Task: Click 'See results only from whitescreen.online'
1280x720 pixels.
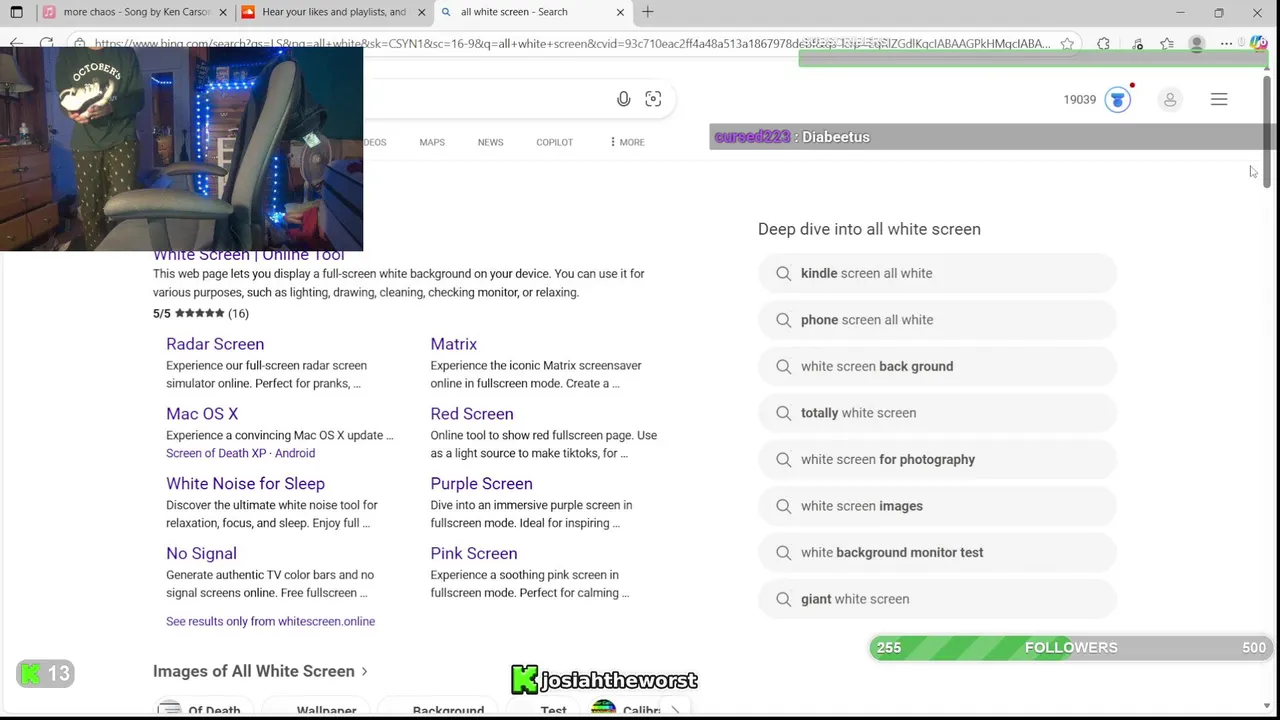Action: coord(270,621)
